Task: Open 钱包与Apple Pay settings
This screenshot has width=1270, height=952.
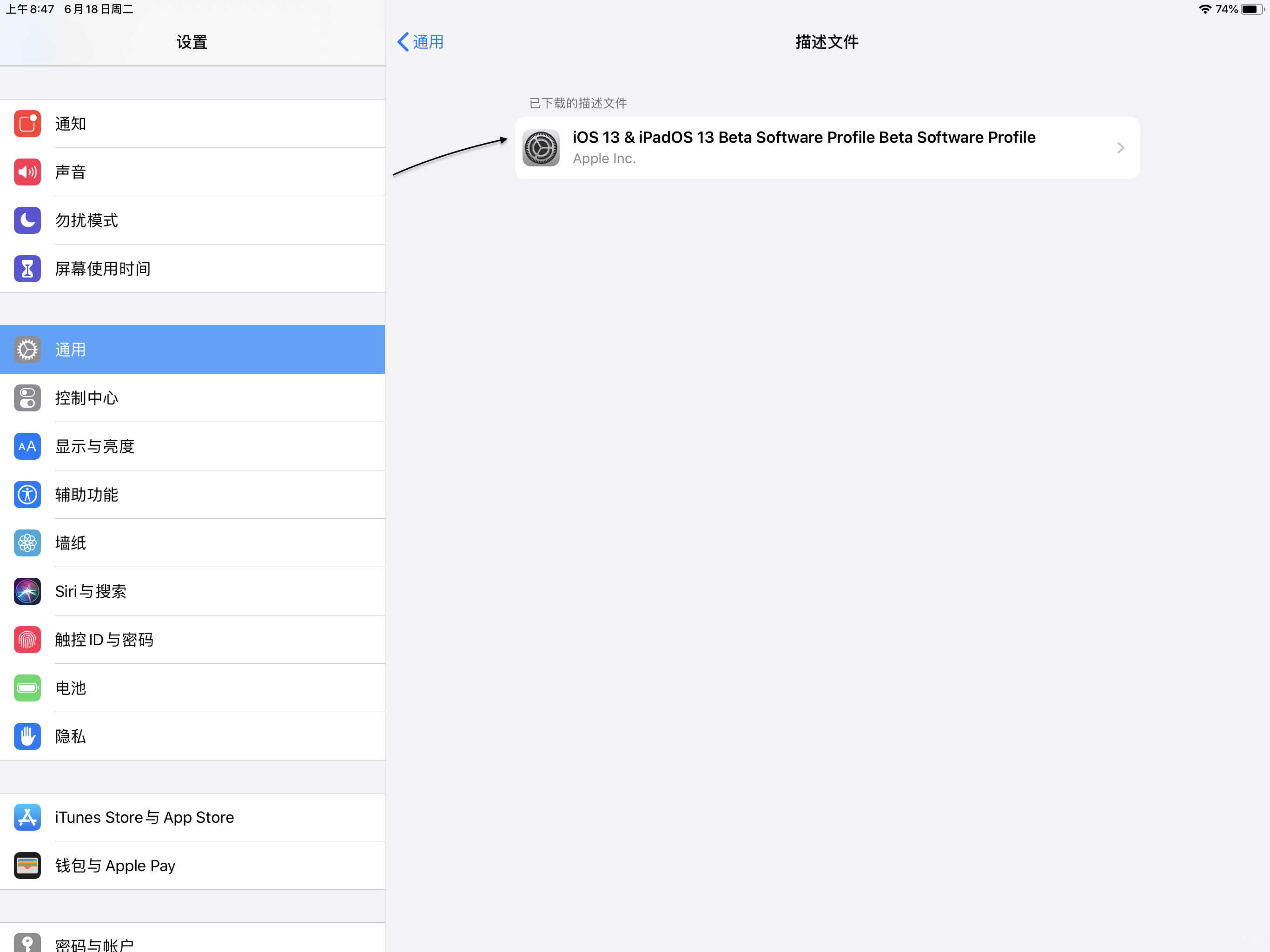Action: 192,865
